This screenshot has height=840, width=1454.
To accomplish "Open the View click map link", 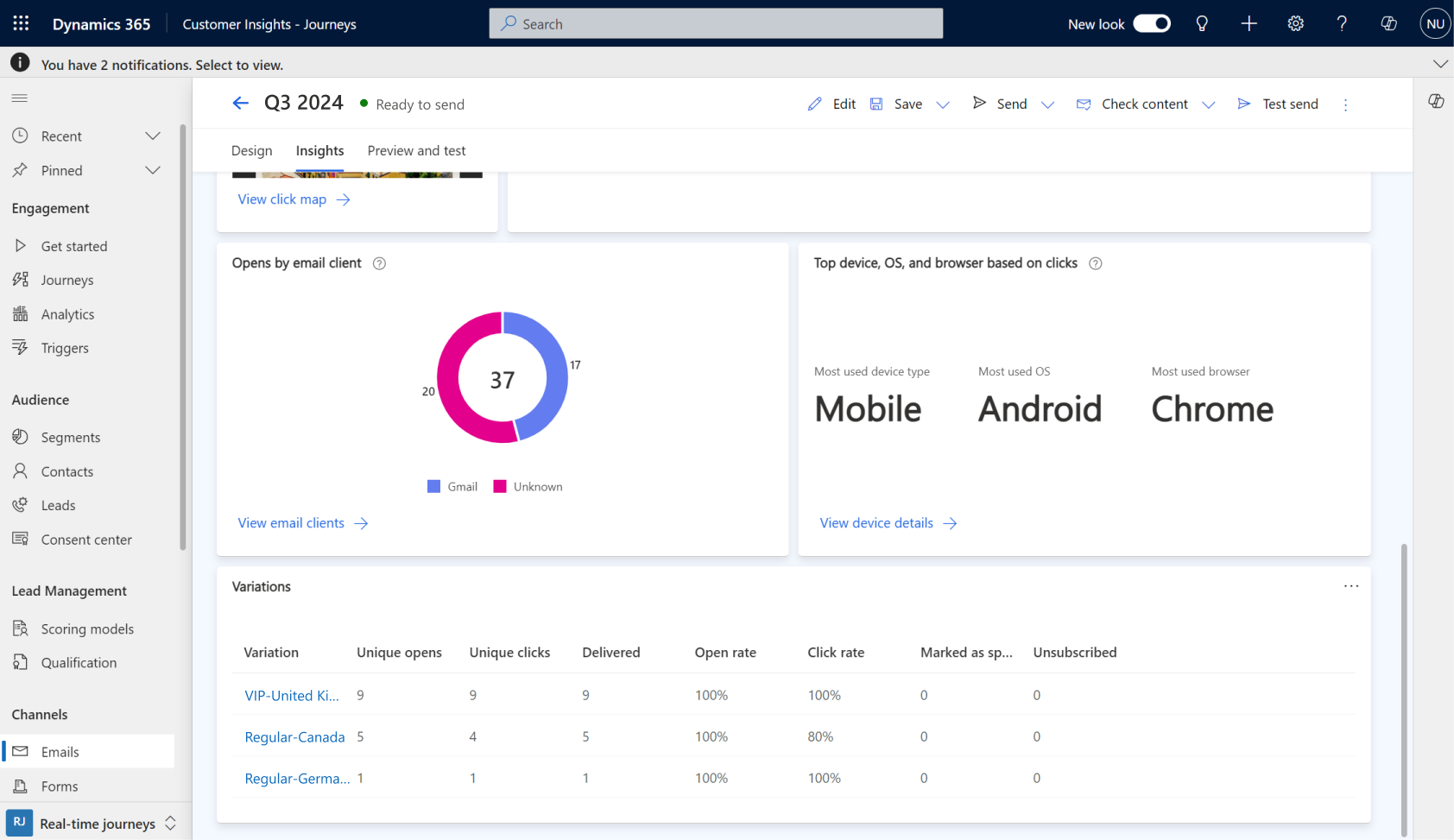I will click(294, 199).
